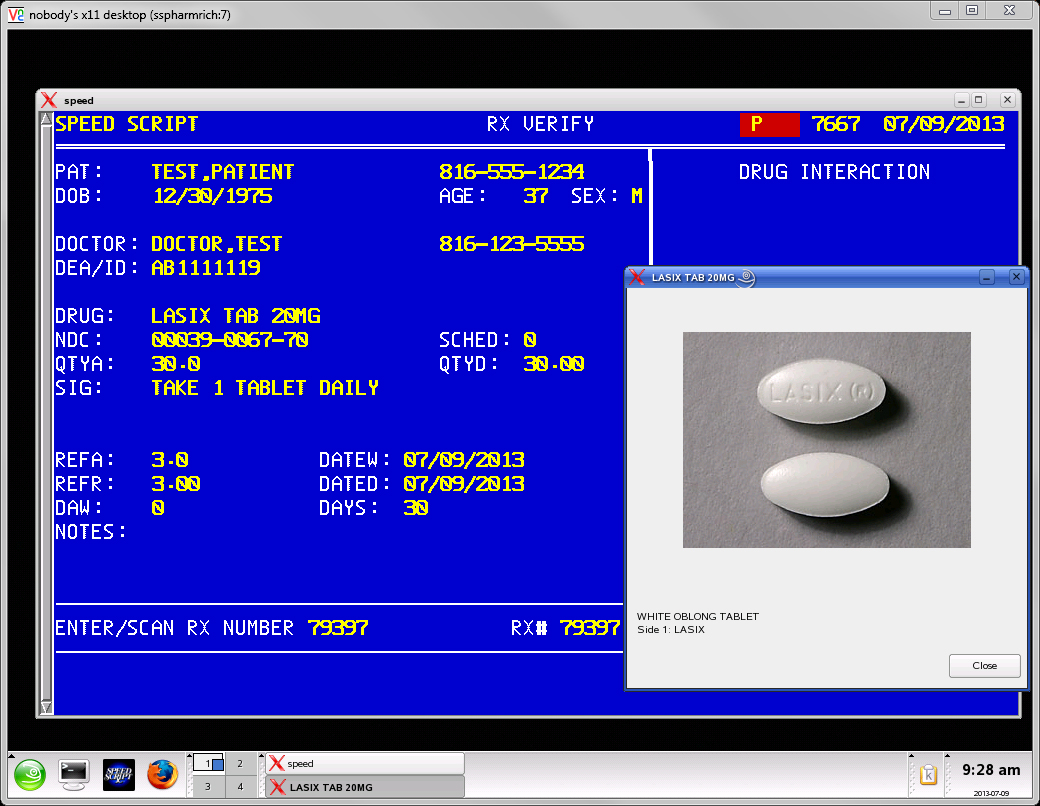The height and width of the screenshot is (806, 1040).
Task: Maximize the speed window
Action: pyautogui.click(x=978, y=100)
